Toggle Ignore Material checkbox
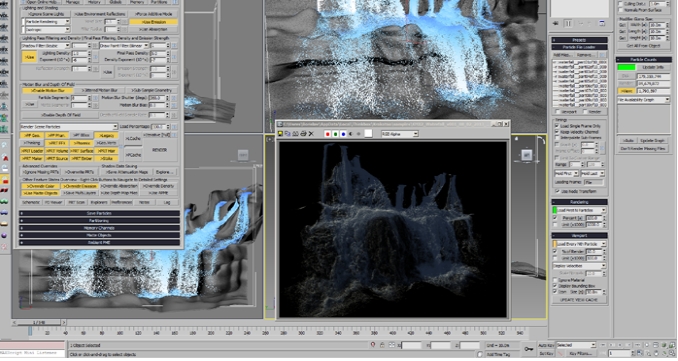The image size is (678, 361). click(x=556, y=280)
